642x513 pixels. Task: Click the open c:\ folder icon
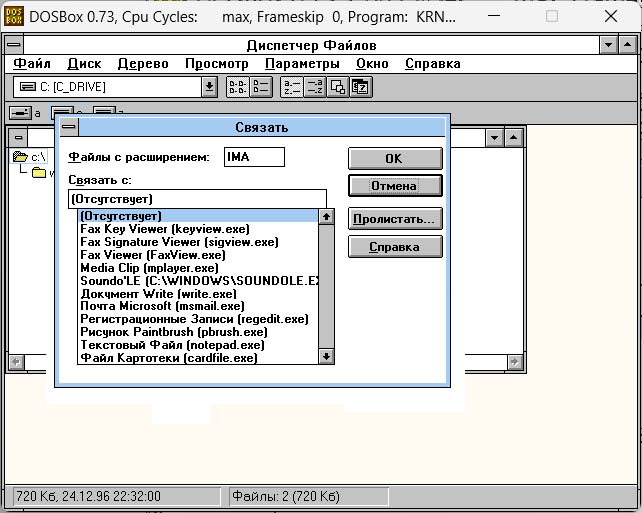click(x=20, y=156)
